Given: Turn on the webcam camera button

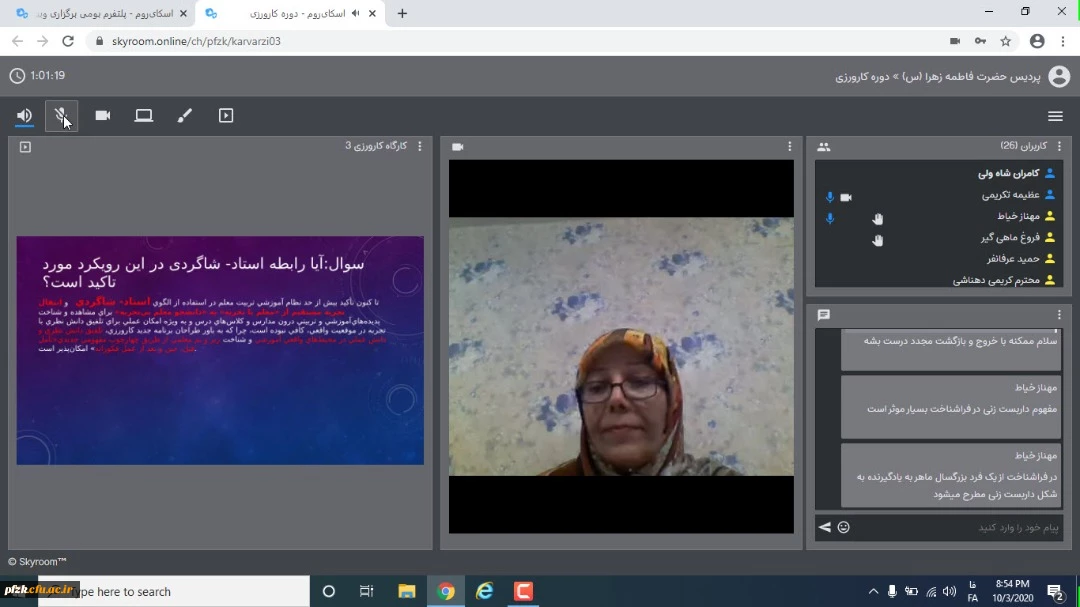Looking at the screenshot, I should coord(103,116).
